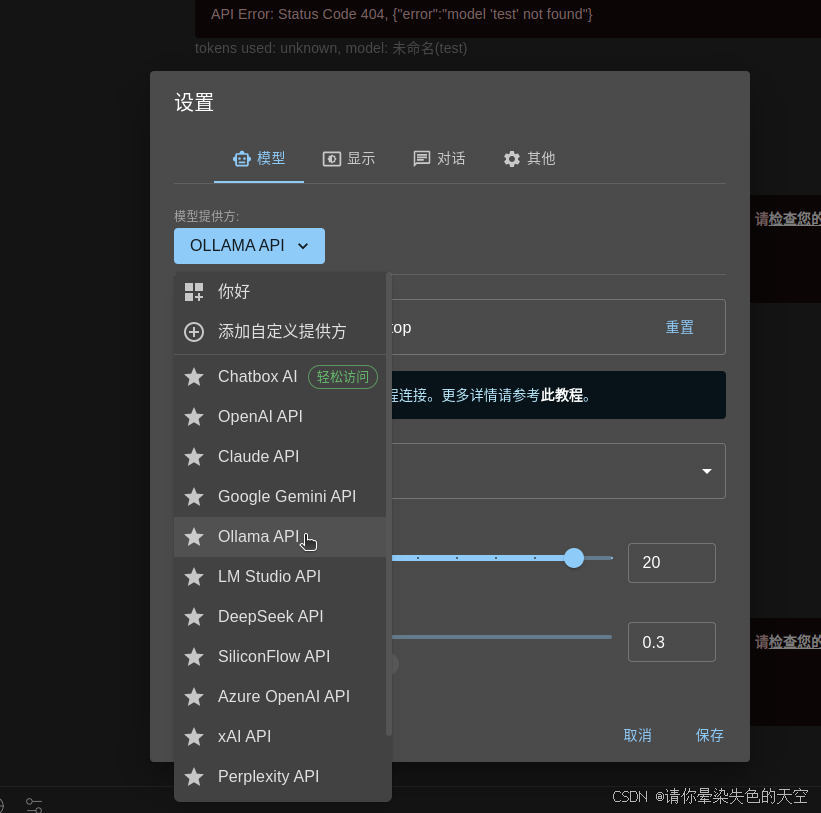Choose Claude API from the list

(280, 456)
